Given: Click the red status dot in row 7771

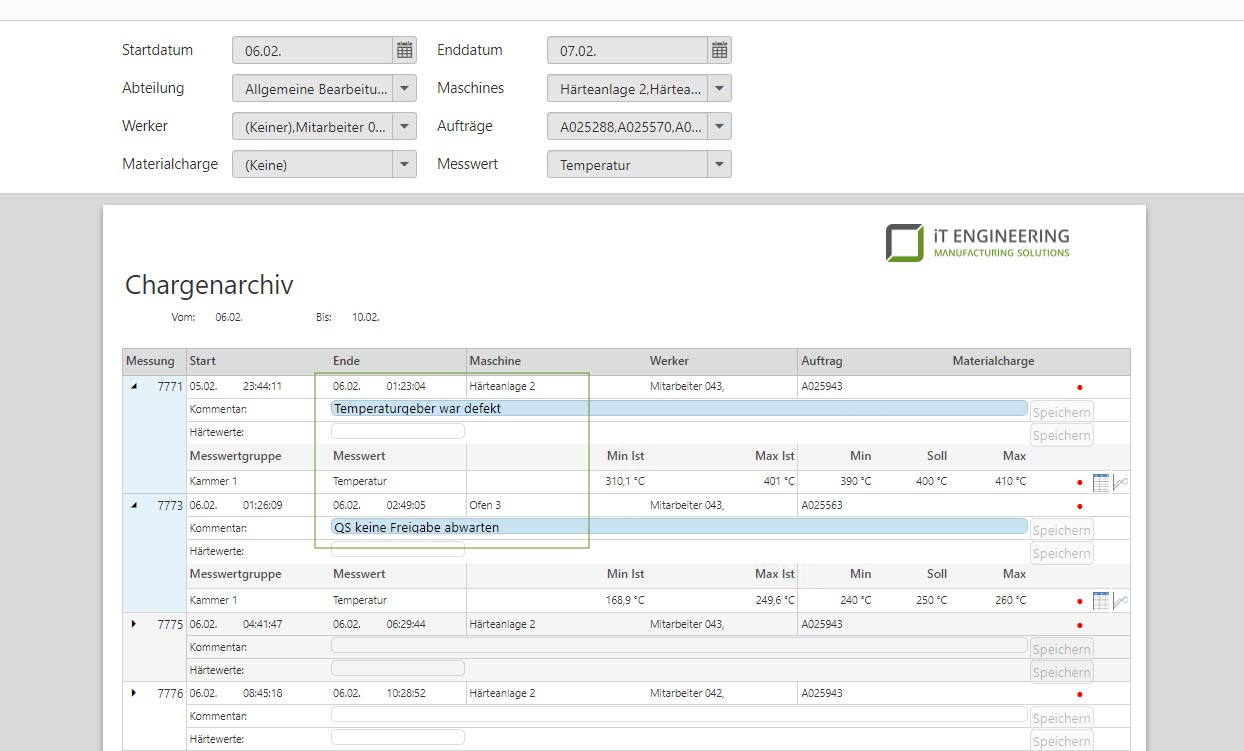Looking at the screenshot, I should point(1080,387).
